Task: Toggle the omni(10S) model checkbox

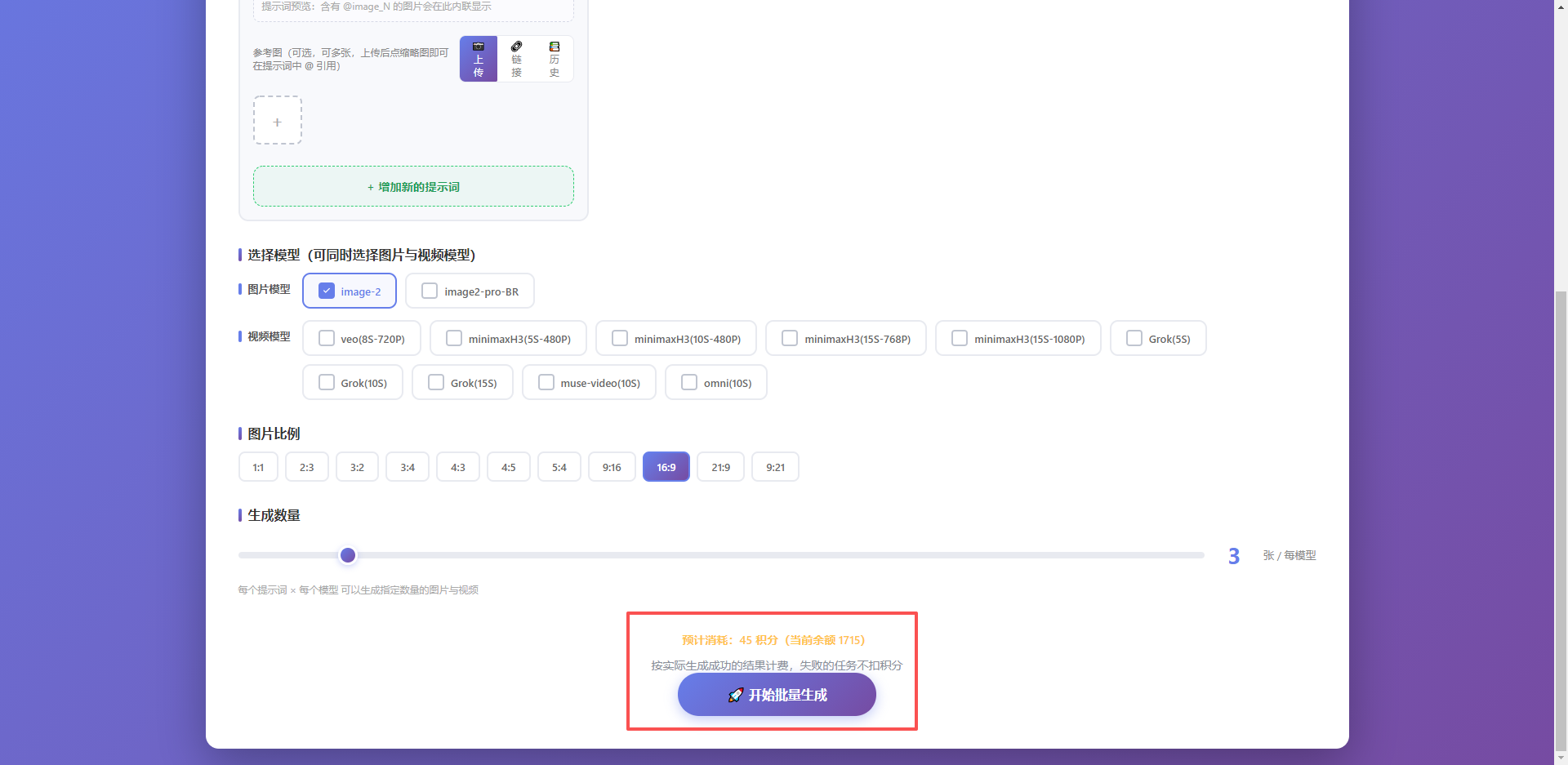Action: pyautogui.click(x=689, y=382)
